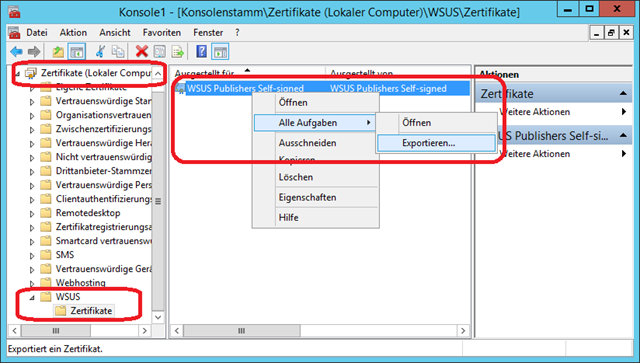Restore the inner MDI console window
The width and height of the screenshot is (640, 363).
(x=611, y=33)
